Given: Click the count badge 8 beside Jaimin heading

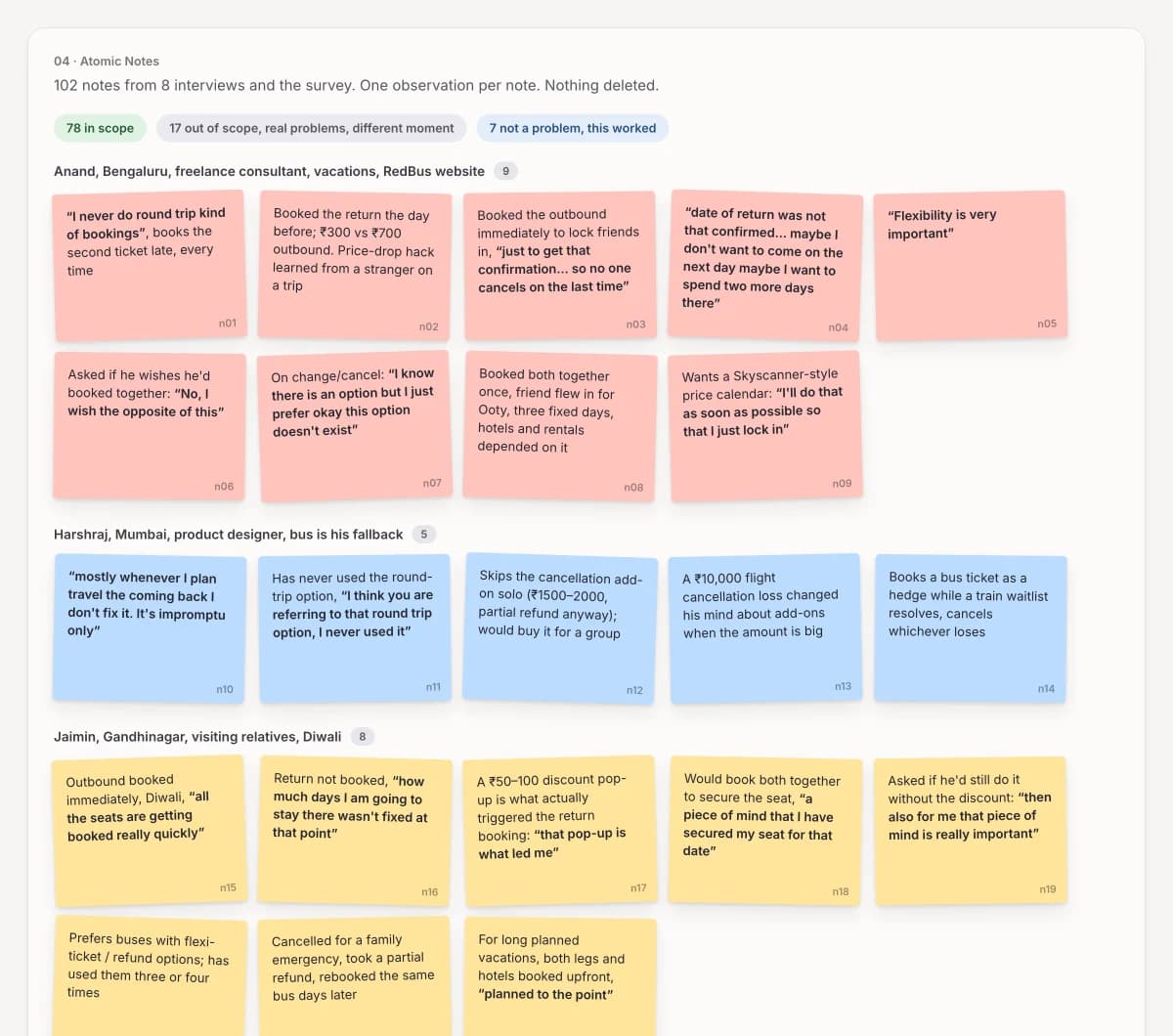Looking at the screenshot, I should click(362, 736).
